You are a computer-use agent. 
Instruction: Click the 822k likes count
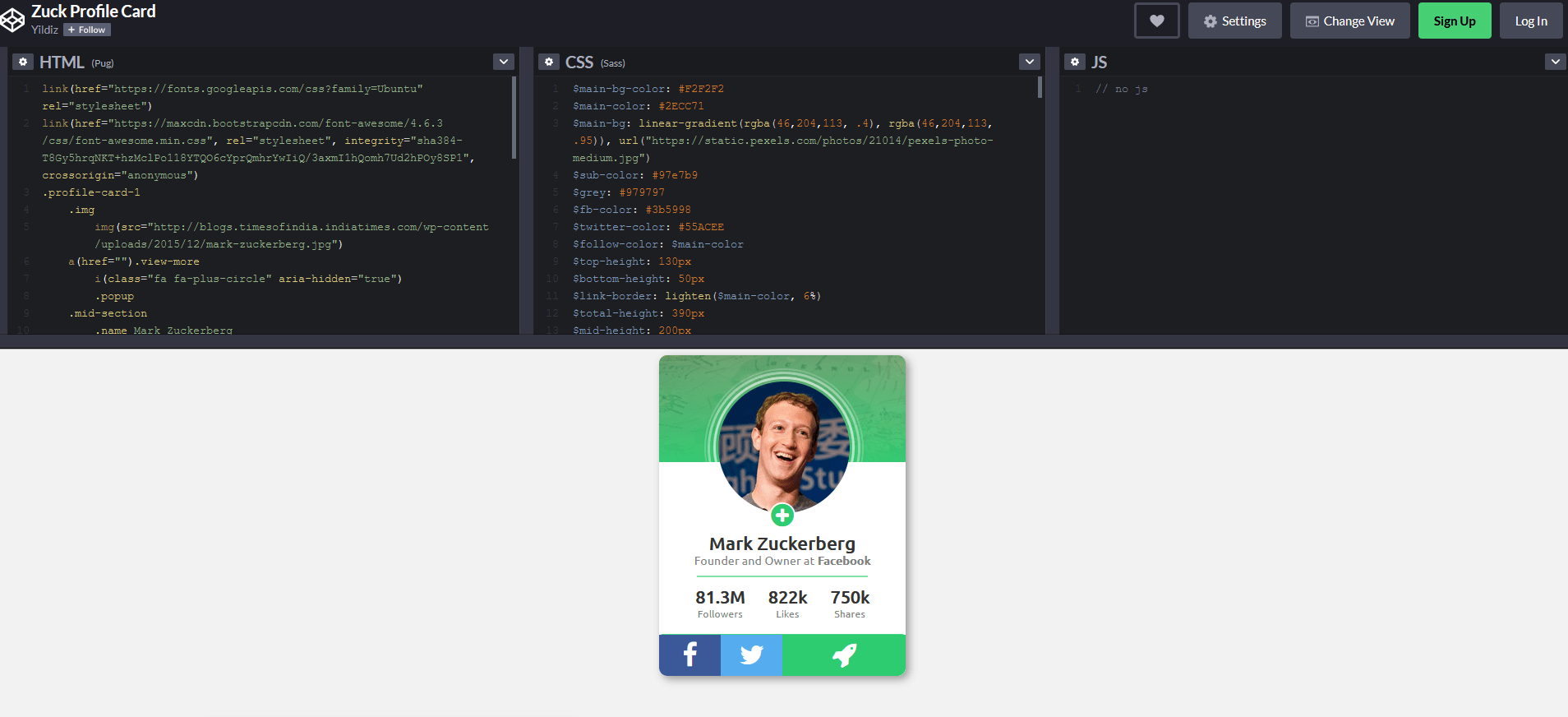(787, 598)
